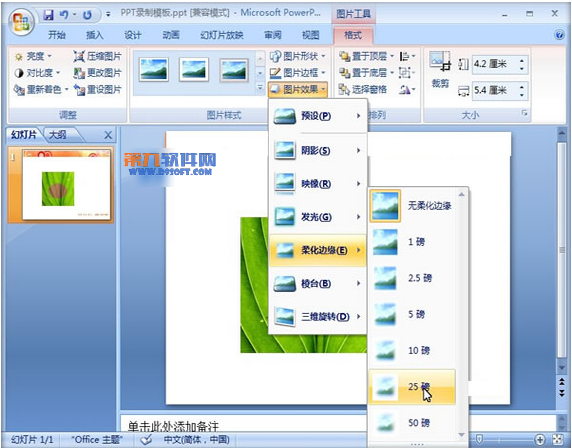
Task: Select the first picture style thumbnail
Action: tap(154, 69)
